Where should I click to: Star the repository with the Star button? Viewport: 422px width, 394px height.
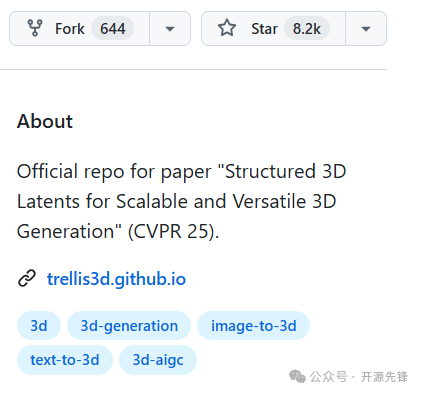point(264,29)
